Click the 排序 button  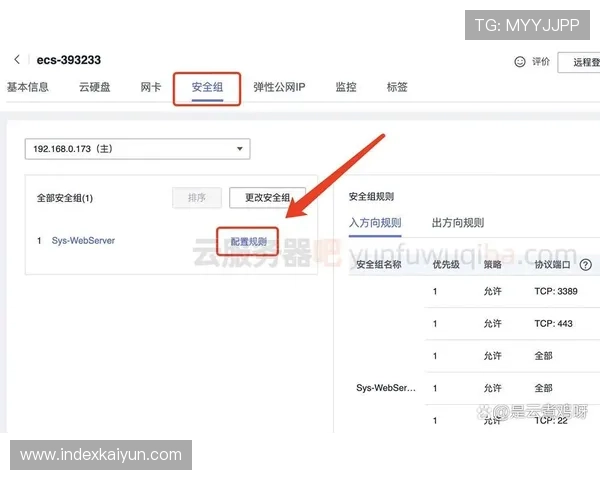pyautogui.click(x=197, y=198)
